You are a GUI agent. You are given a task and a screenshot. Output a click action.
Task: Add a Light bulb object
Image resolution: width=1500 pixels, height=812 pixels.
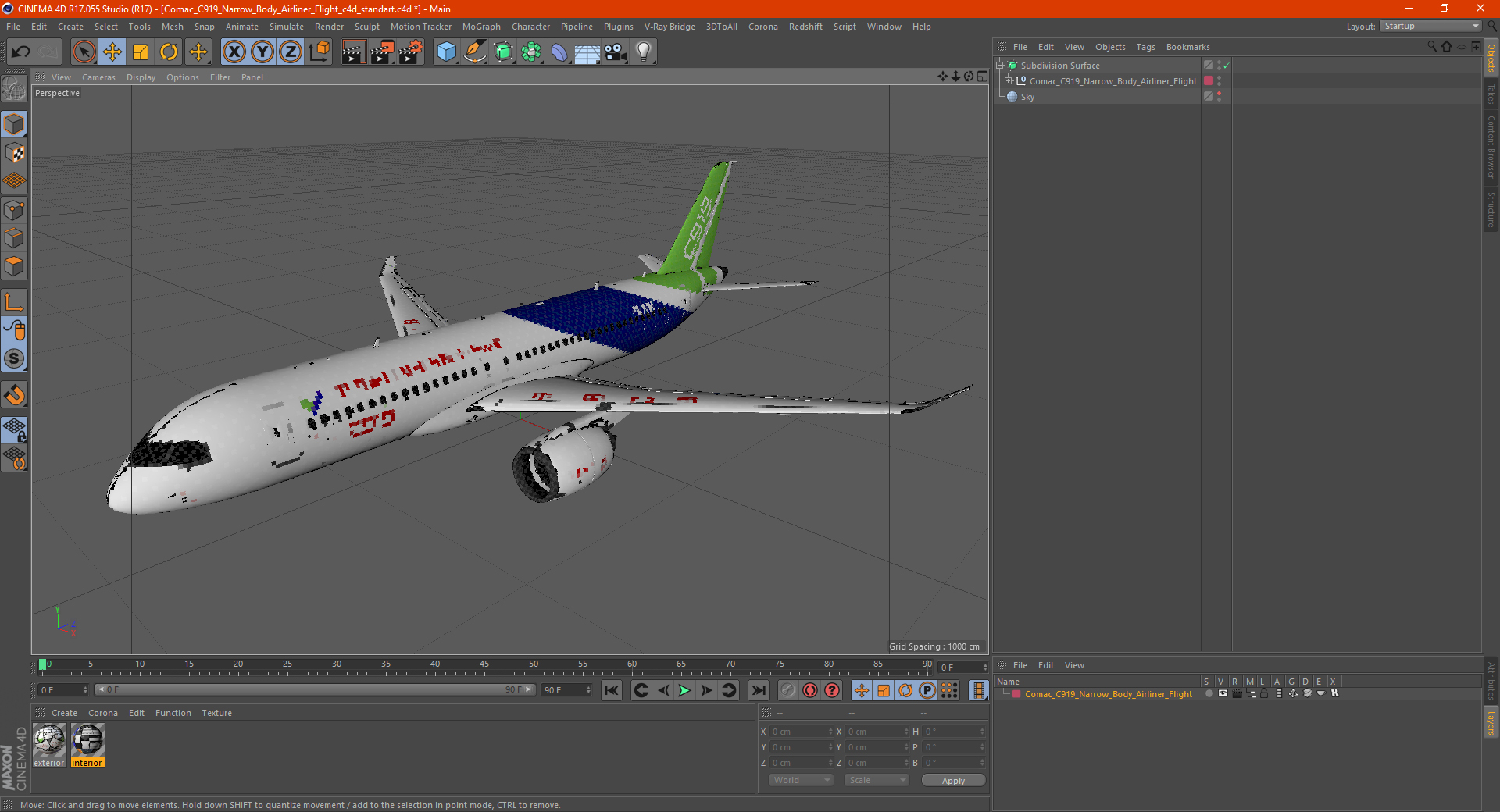[x=644, y=52]
